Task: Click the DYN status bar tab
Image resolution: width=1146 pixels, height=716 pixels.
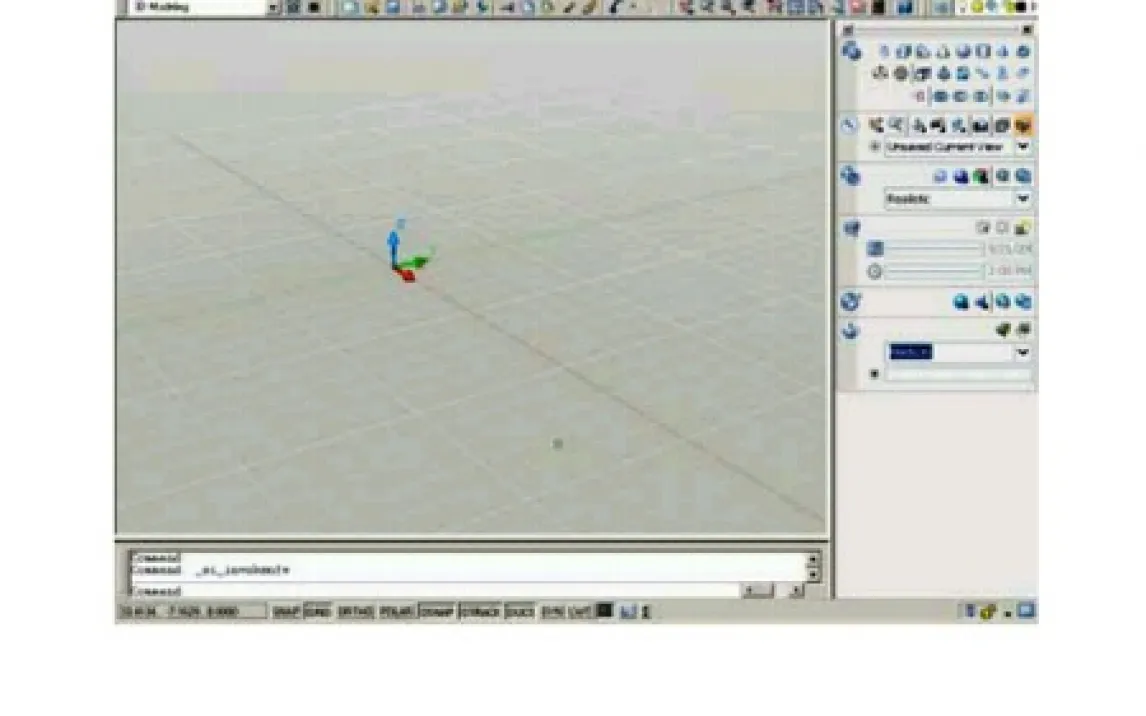Action: (553, 611)
